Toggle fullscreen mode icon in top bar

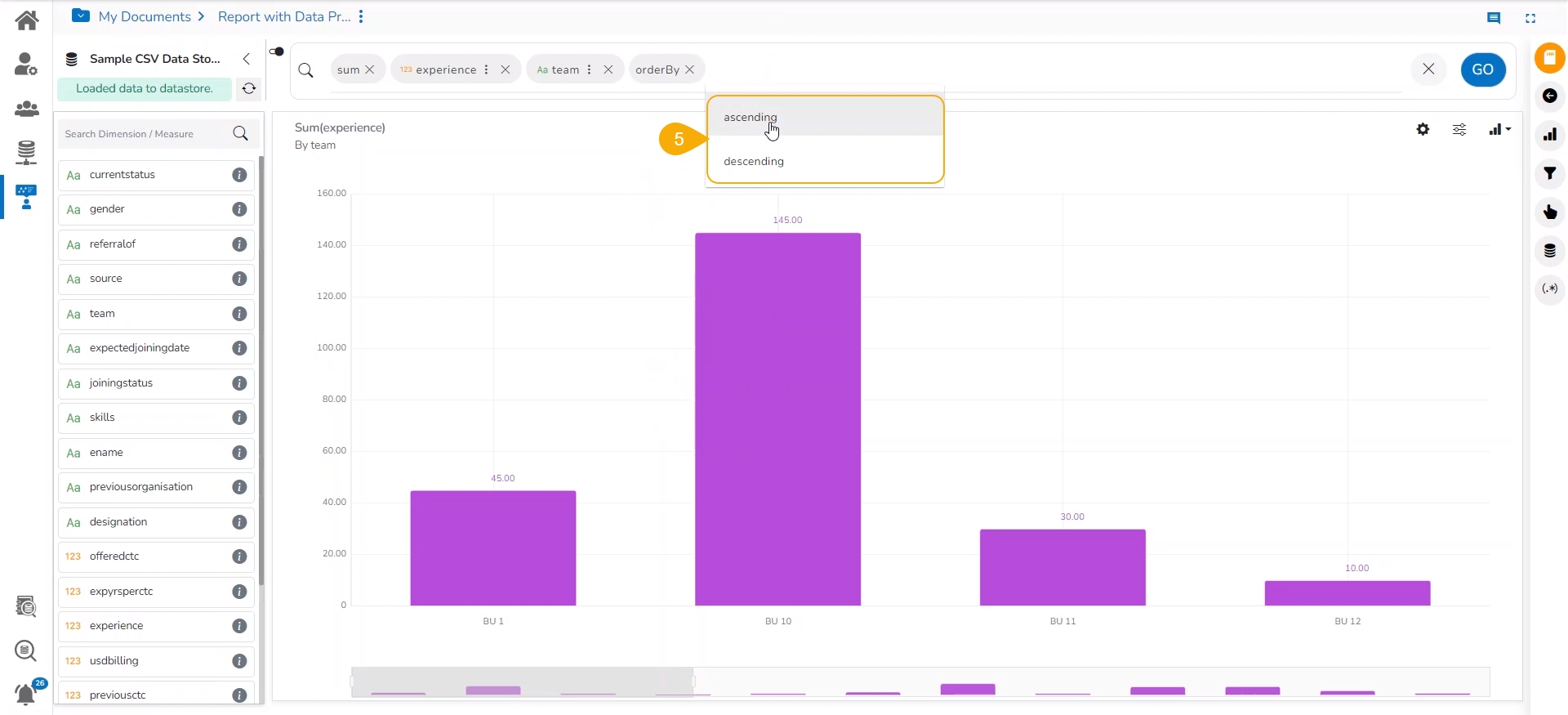(x=1530, y=18)
